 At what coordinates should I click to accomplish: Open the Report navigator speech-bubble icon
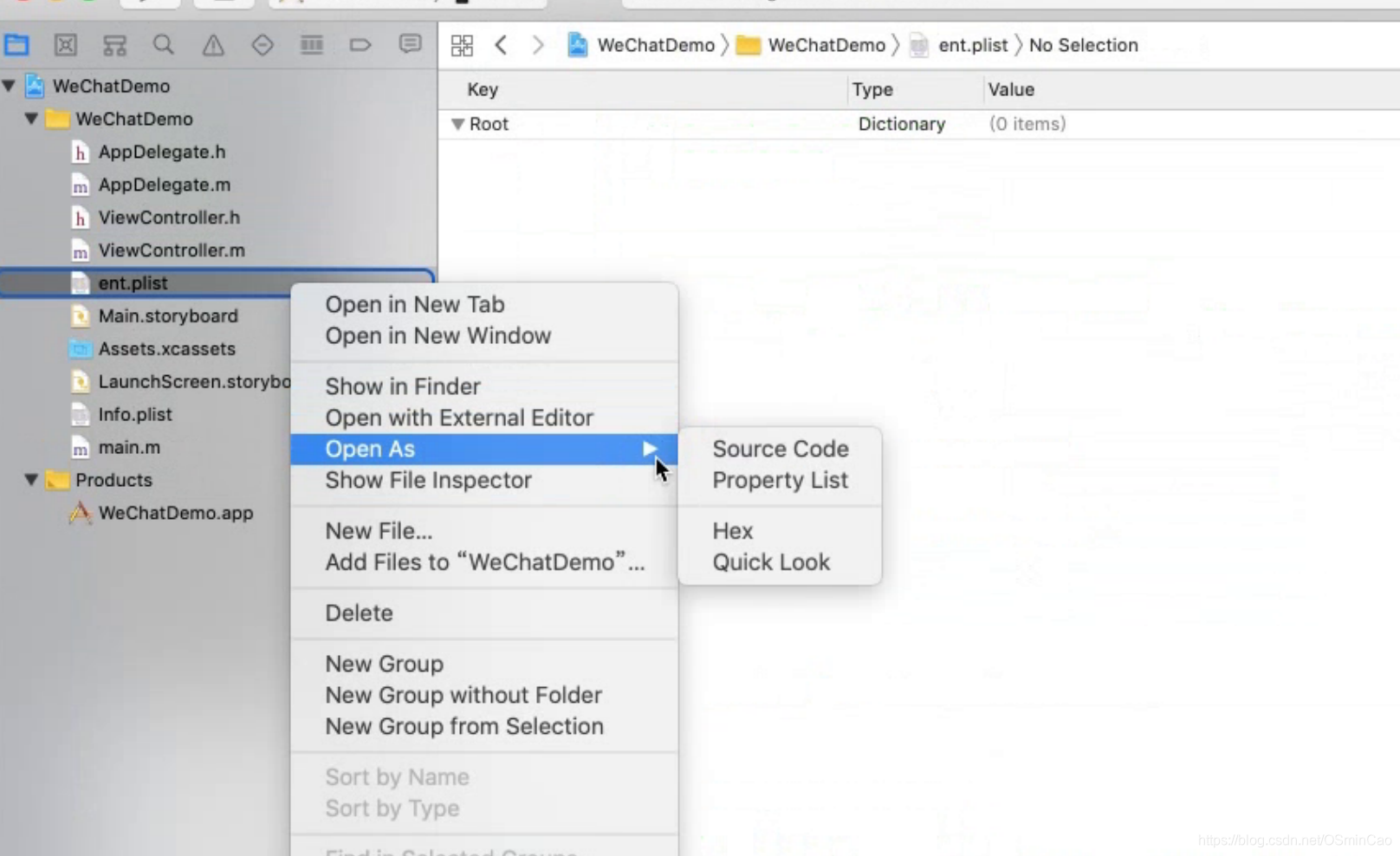(x=410, y=44)
